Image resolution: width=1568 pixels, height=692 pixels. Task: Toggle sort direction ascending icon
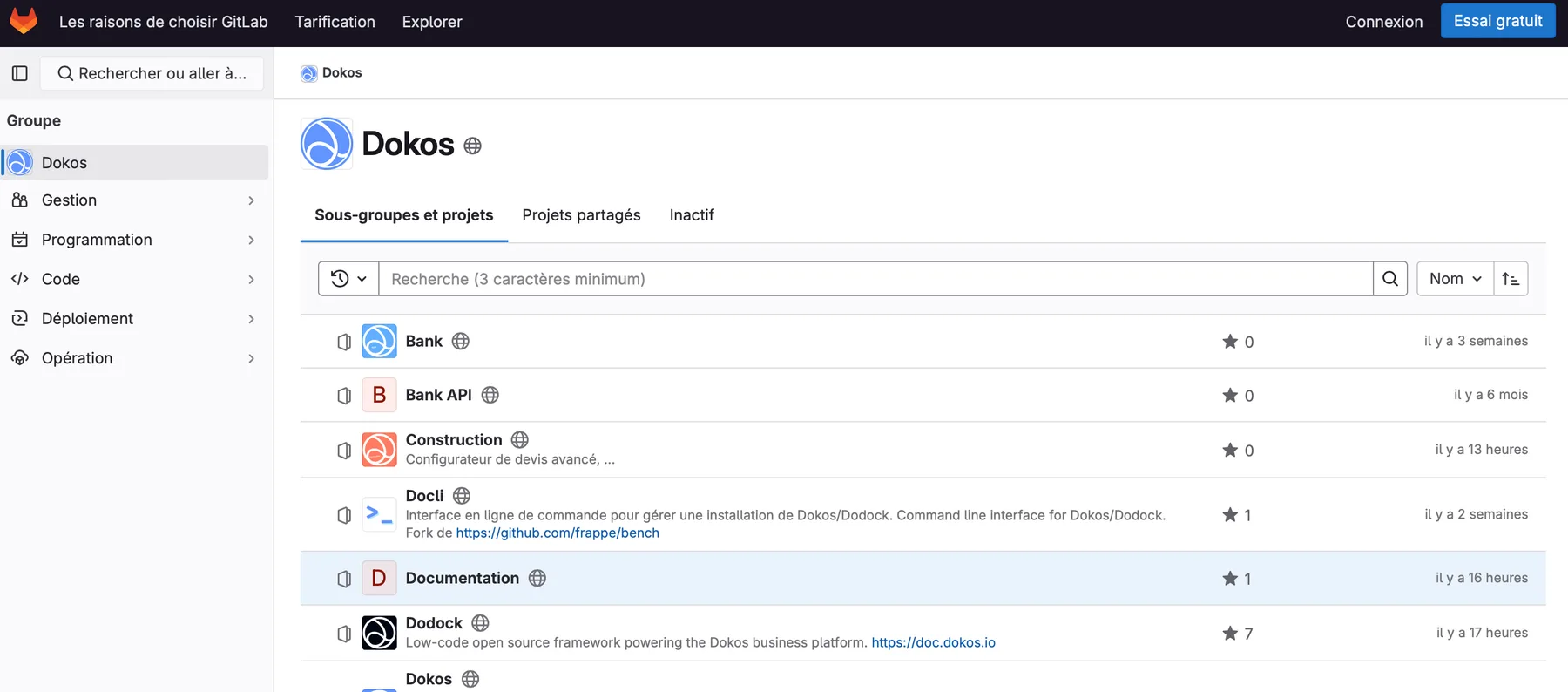[1511, 279]
